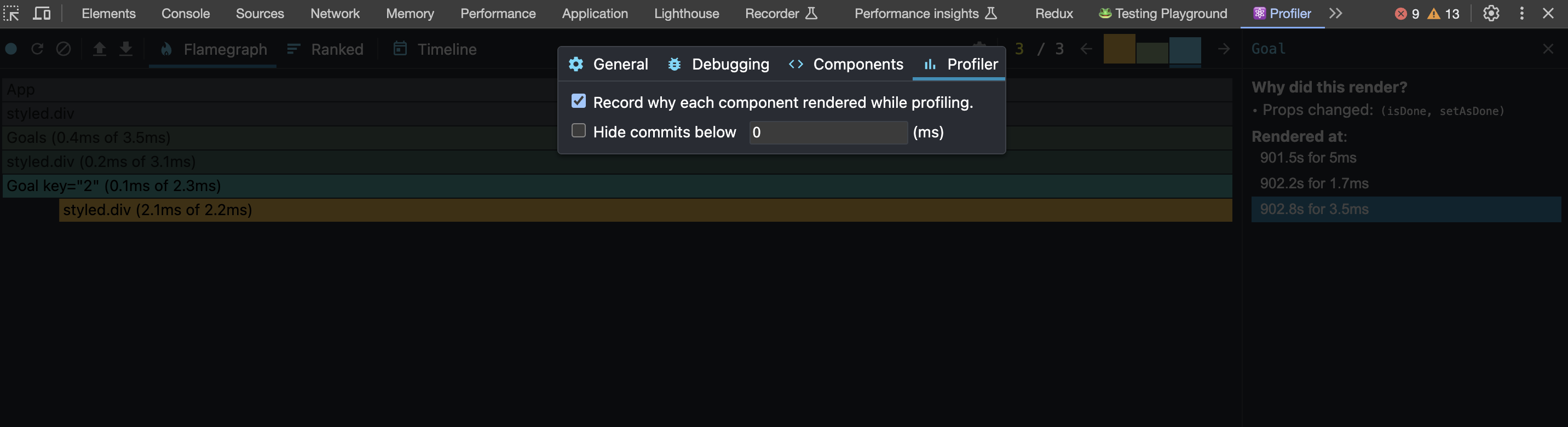This screenshot has width=1568, height=427.
Task: Enable the Hide commits below checkbox
Action: [578, 131]
